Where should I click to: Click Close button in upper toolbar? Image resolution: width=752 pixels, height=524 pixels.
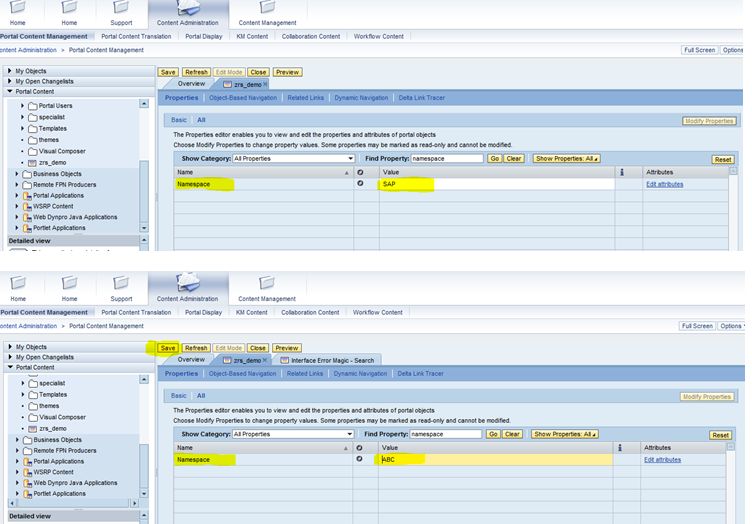coord(258,72)
